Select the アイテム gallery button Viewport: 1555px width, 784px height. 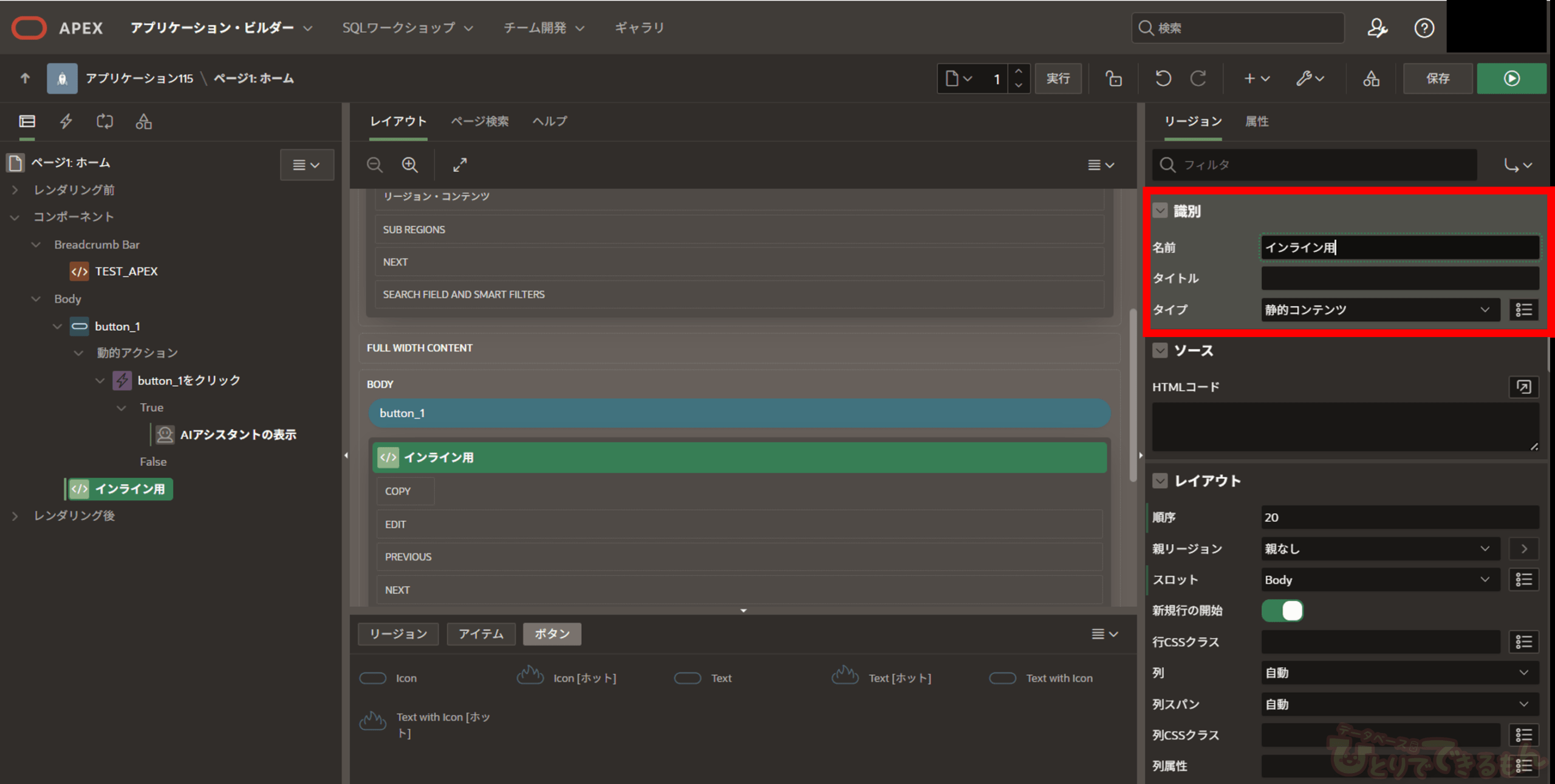tap(480, 634)
